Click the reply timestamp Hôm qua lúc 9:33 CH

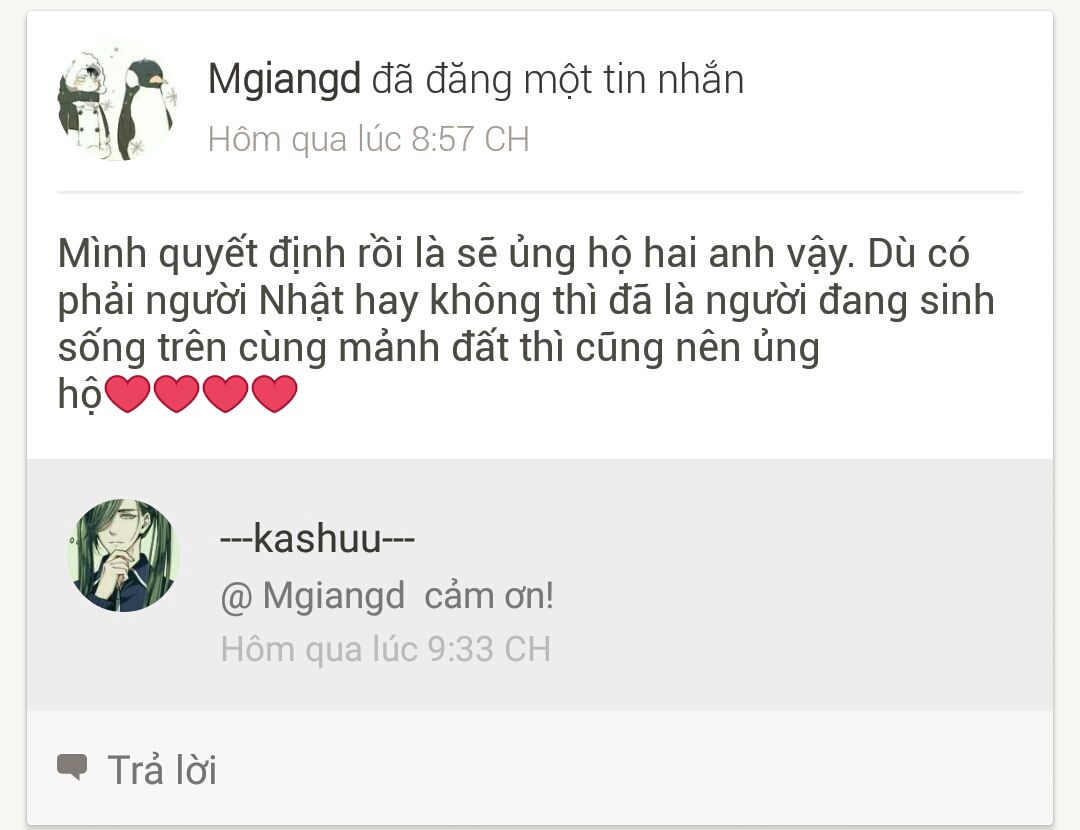[x=386, y=649]
